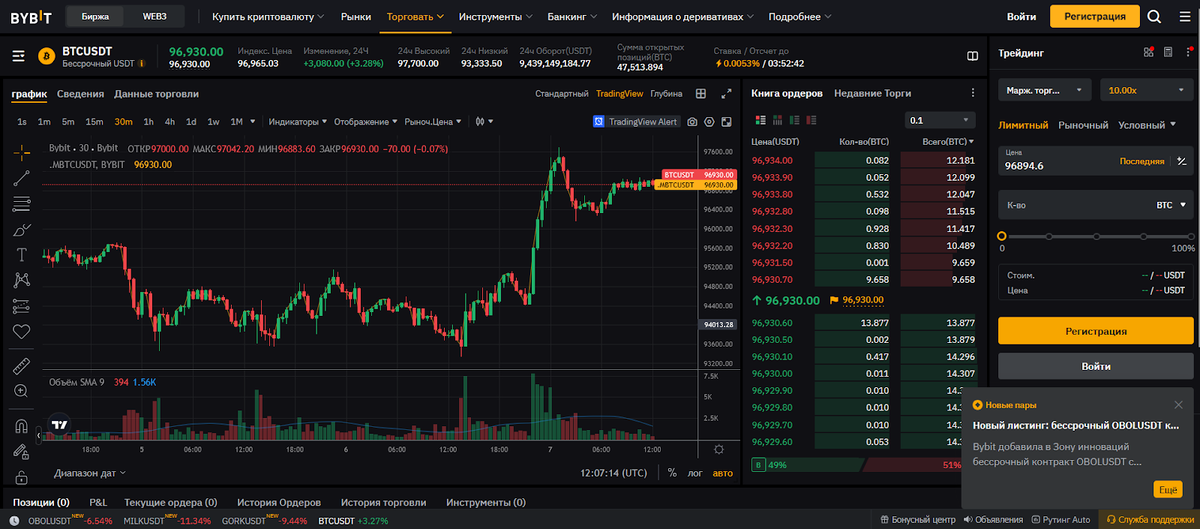
Task: Toggle magnet mode for drawings
Action: click(x=22, y=425)
